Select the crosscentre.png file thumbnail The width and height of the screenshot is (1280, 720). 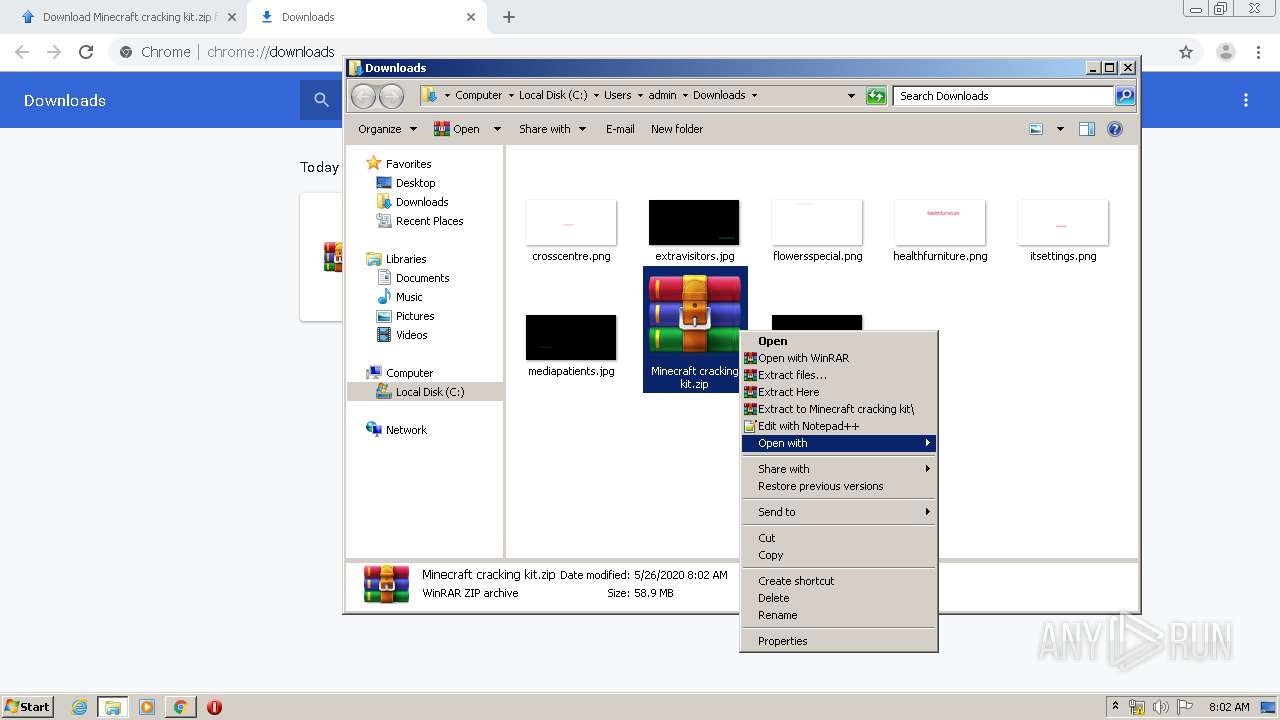point(571,223)
